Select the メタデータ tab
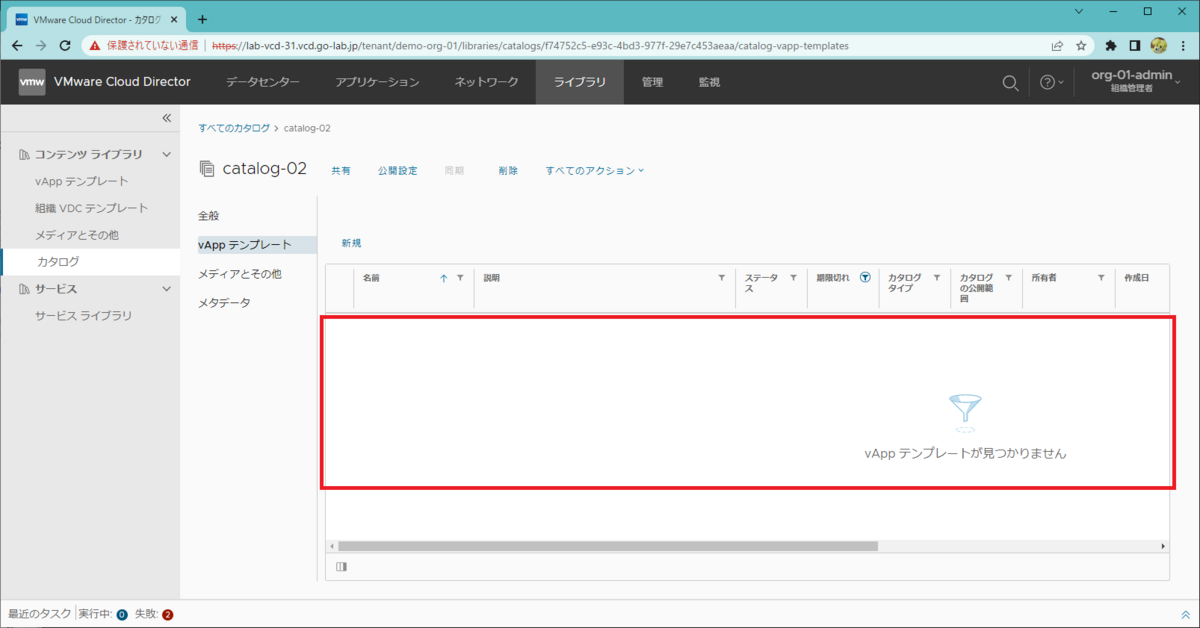 [x=224, y=302]
